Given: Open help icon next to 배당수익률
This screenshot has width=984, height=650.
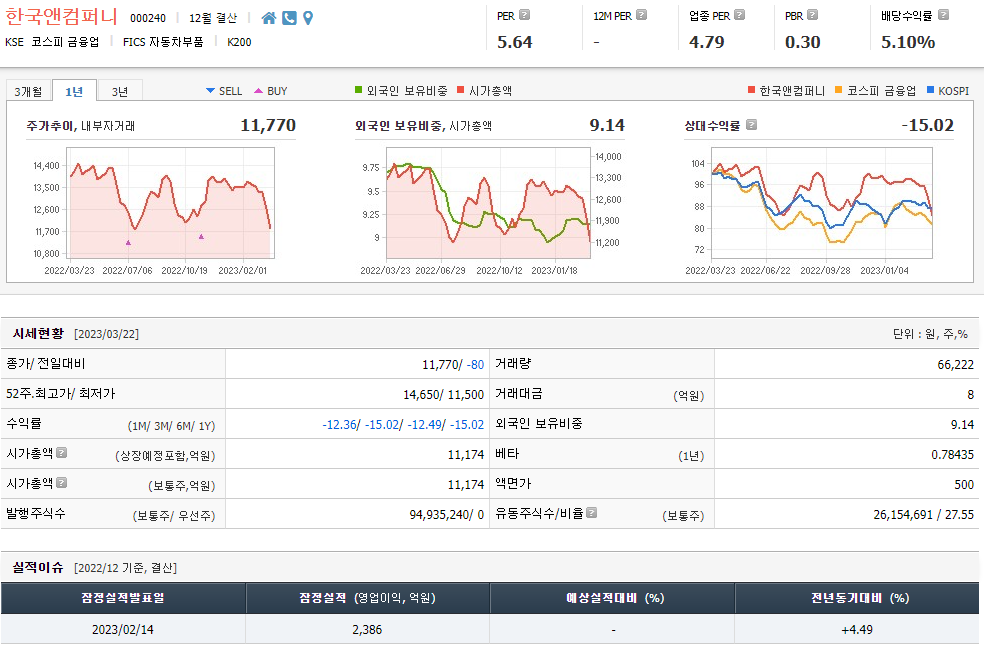Looking at the screenshot, I should [x=943, y=14].
